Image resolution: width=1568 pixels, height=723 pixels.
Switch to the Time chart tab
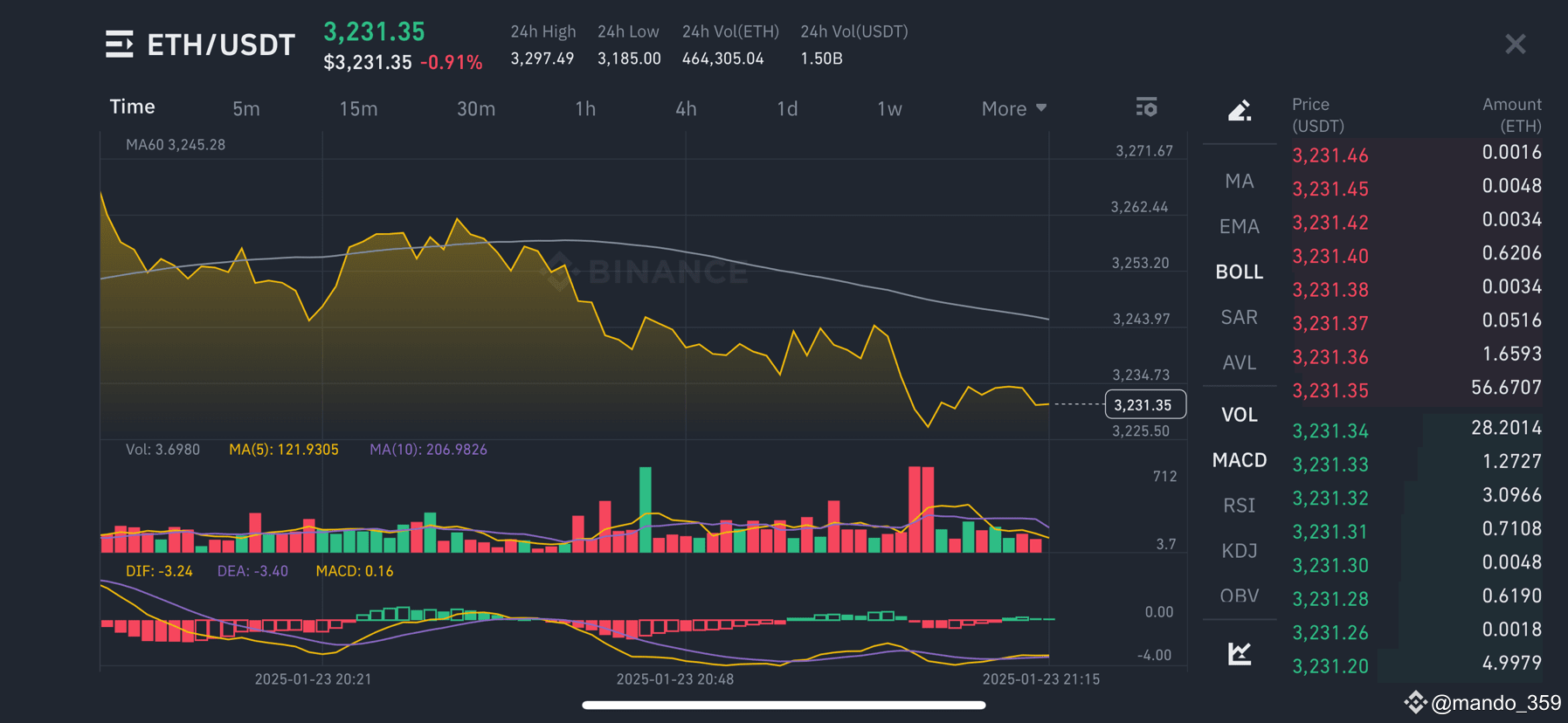point(132,107)
